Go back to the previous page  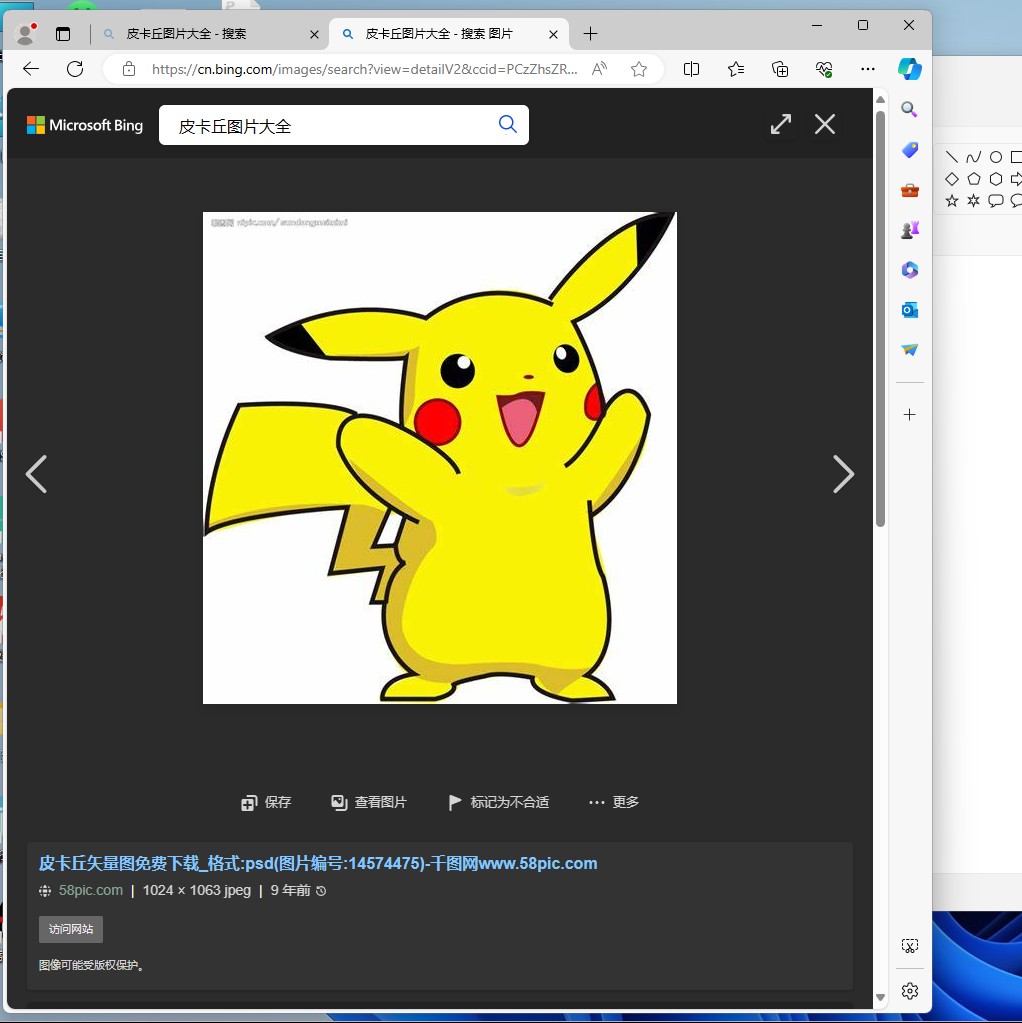pos(31,69)
